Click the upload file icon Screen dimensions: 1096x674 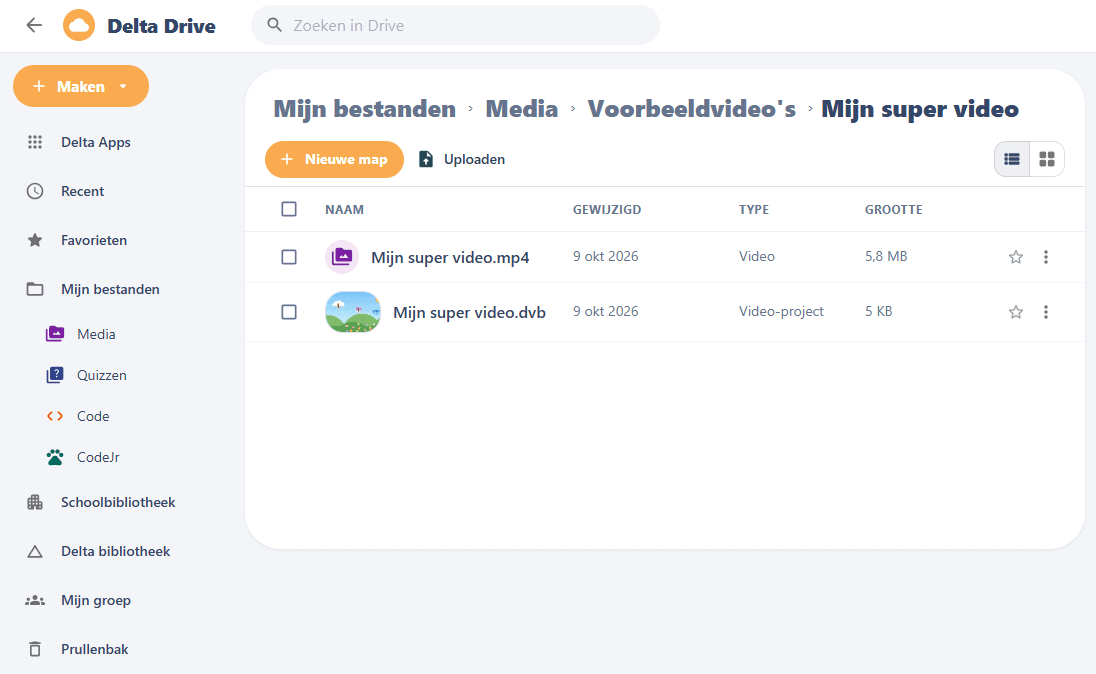tap(426, 159)
